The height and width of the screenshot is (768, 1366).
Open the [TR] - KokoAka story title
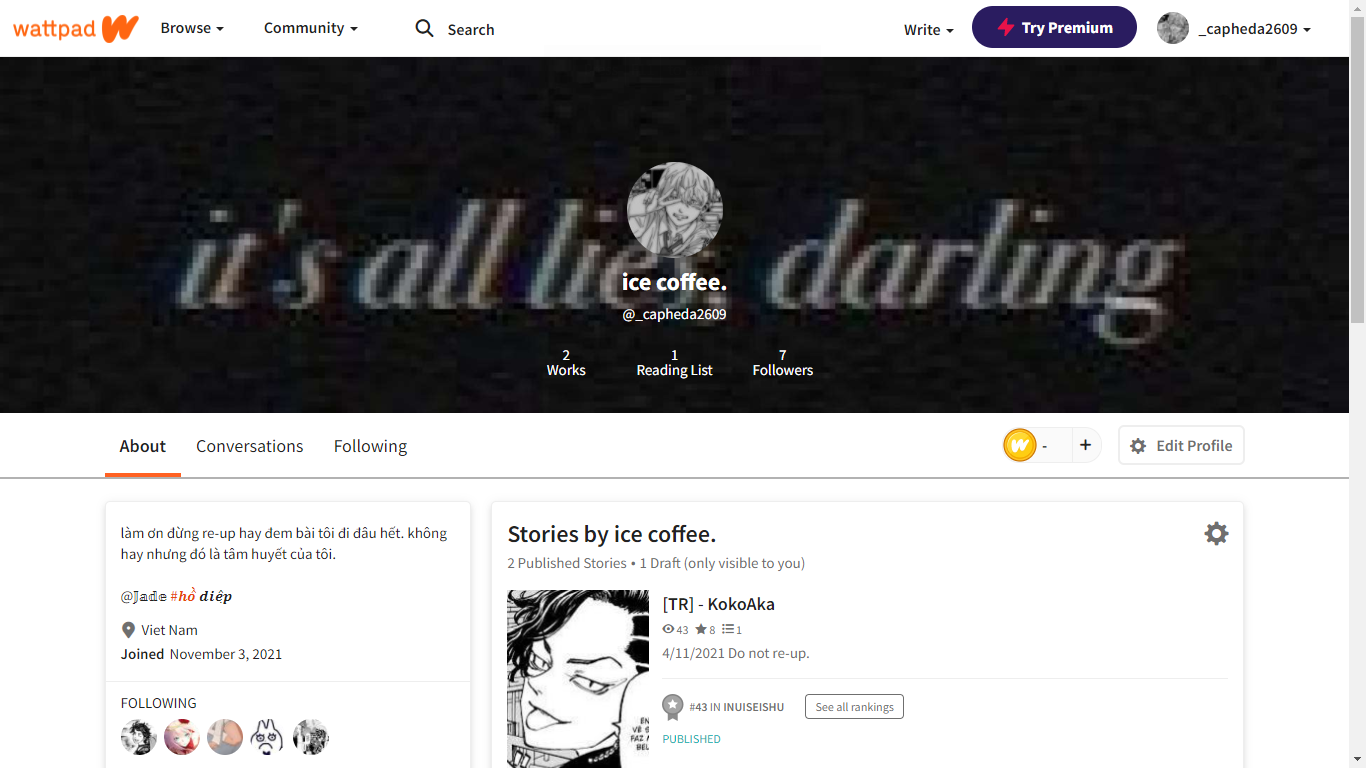718,604
